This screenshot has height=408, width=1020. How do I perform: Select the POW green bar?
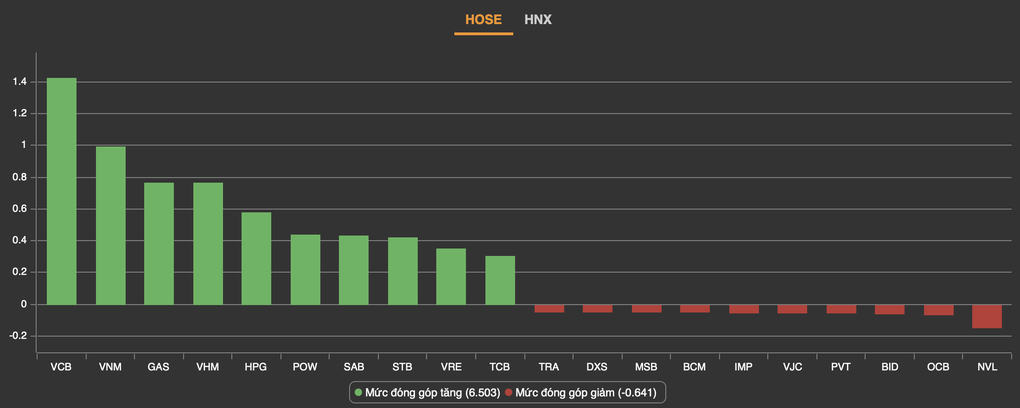tap(305, 269)
